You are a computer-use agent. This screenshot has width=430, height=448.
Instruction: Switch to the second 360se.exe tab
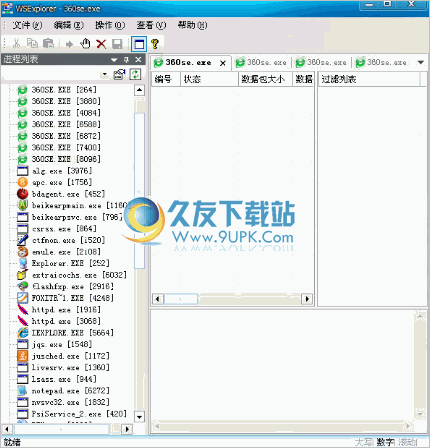tap(261, 63)
